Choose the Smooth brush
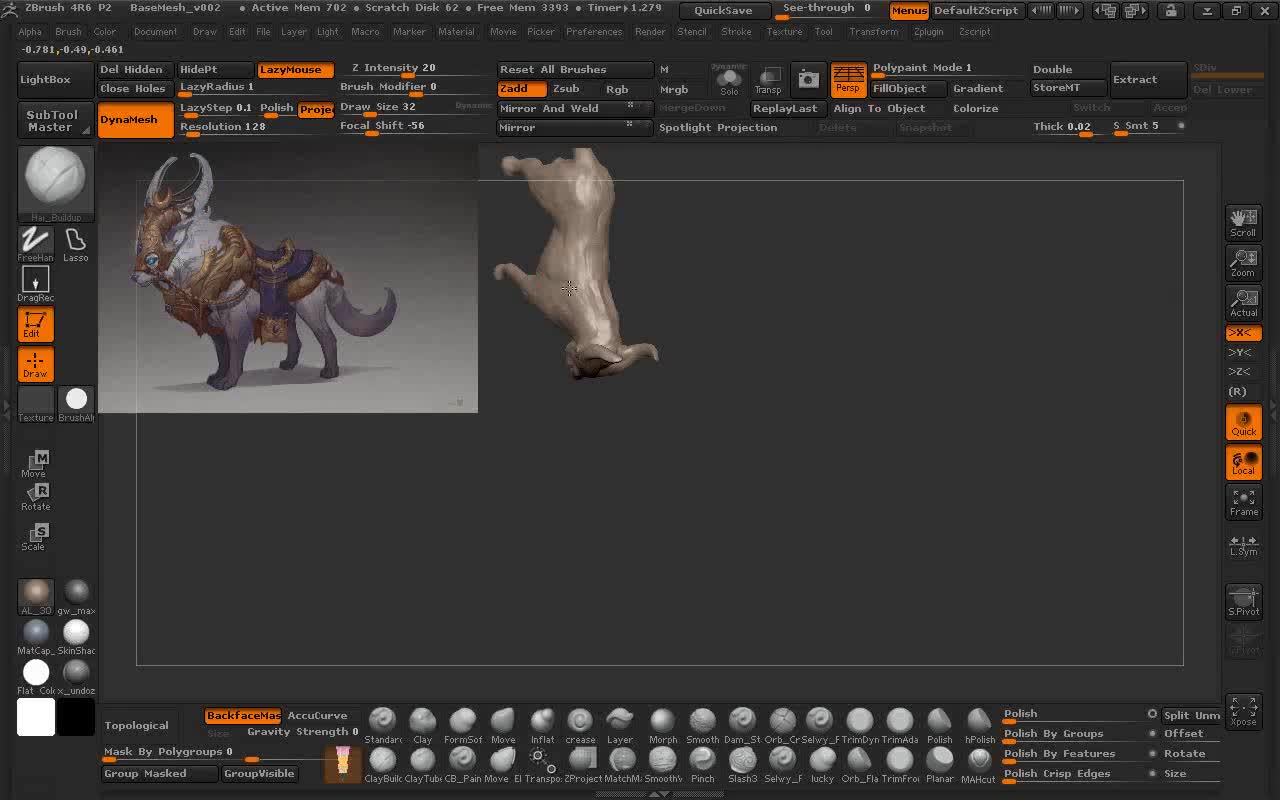This screenshot has width=1280, height=800. coord(702,726)
